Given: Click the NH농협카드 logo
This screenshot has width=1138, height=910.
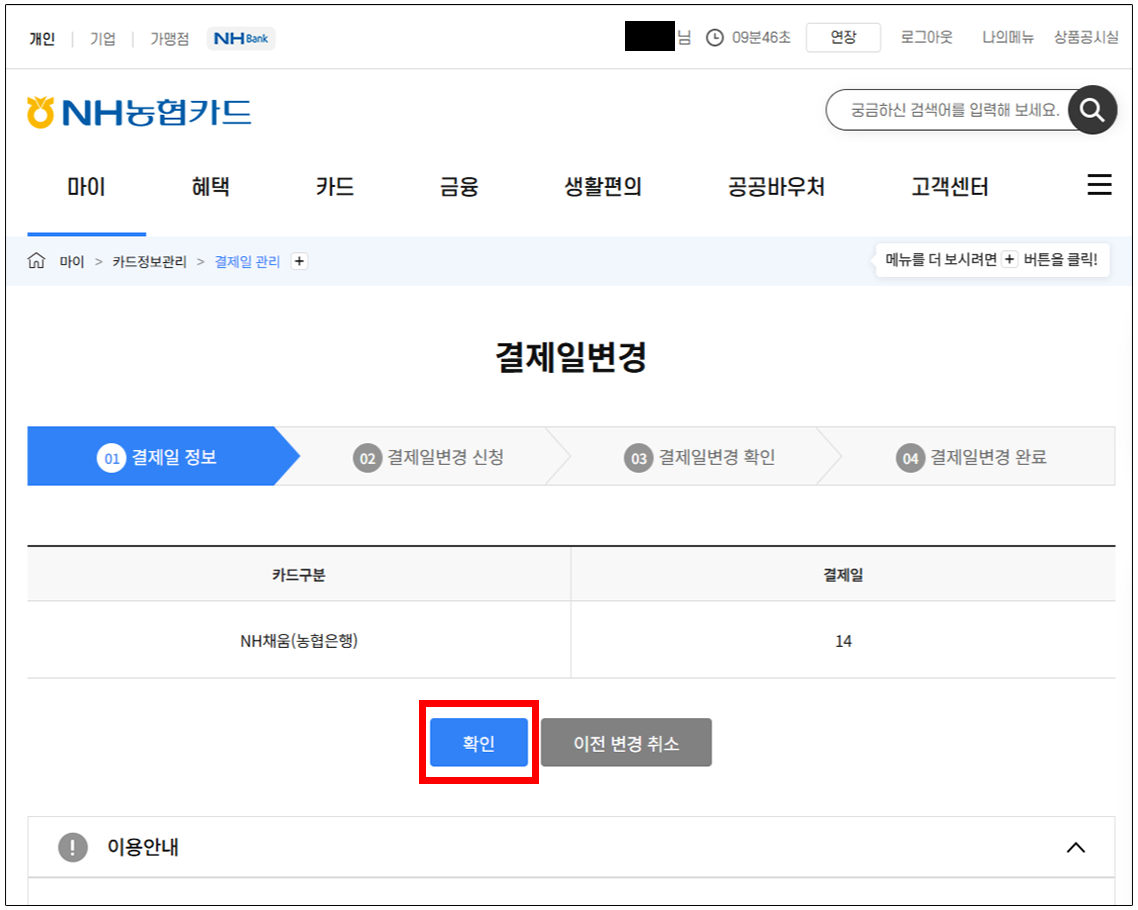Looking at the screenshot, I should click(x=139, y=113).
